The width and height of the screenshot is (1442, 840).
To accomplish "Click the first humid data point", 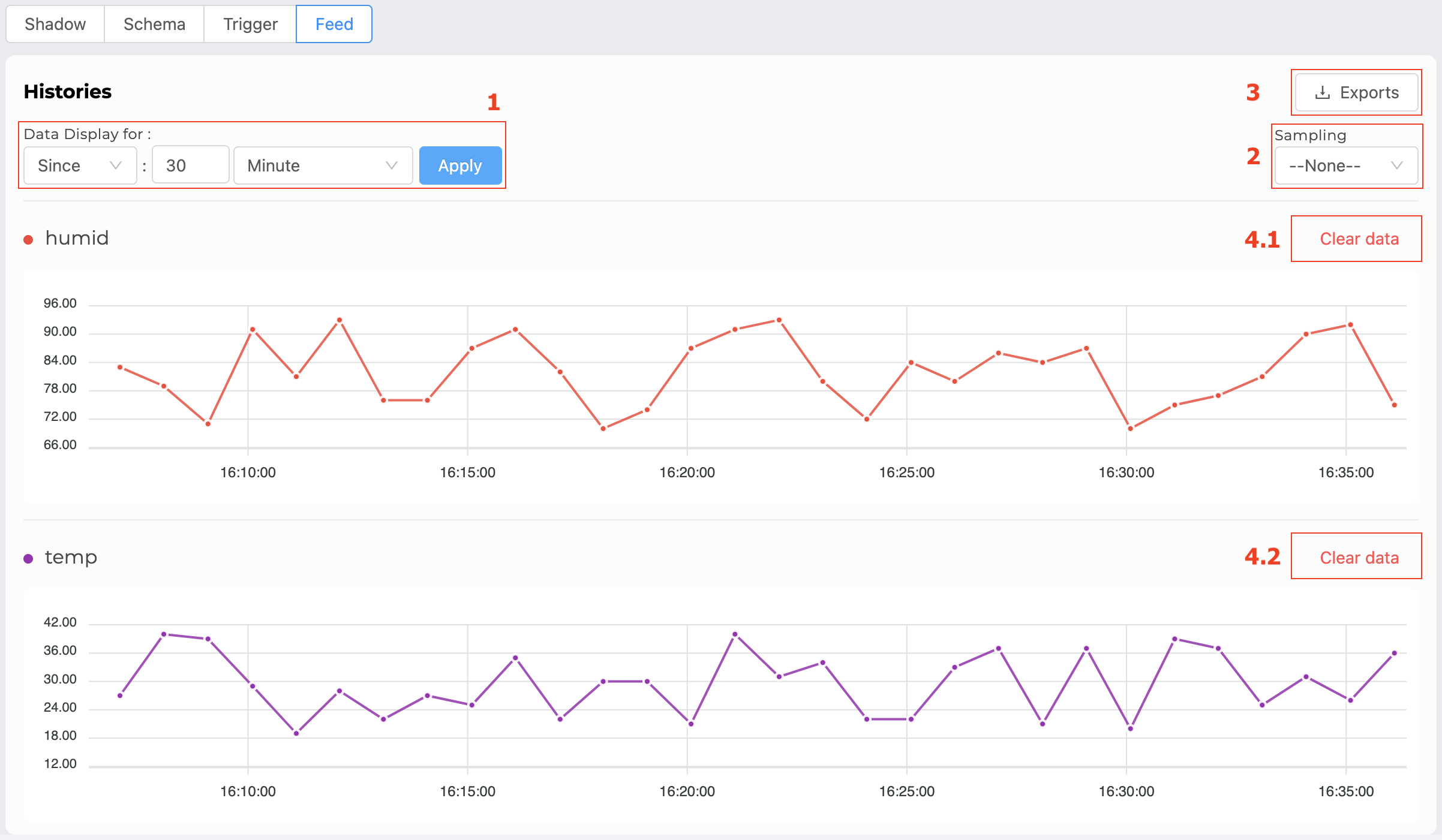I will [x=120, y=367].
